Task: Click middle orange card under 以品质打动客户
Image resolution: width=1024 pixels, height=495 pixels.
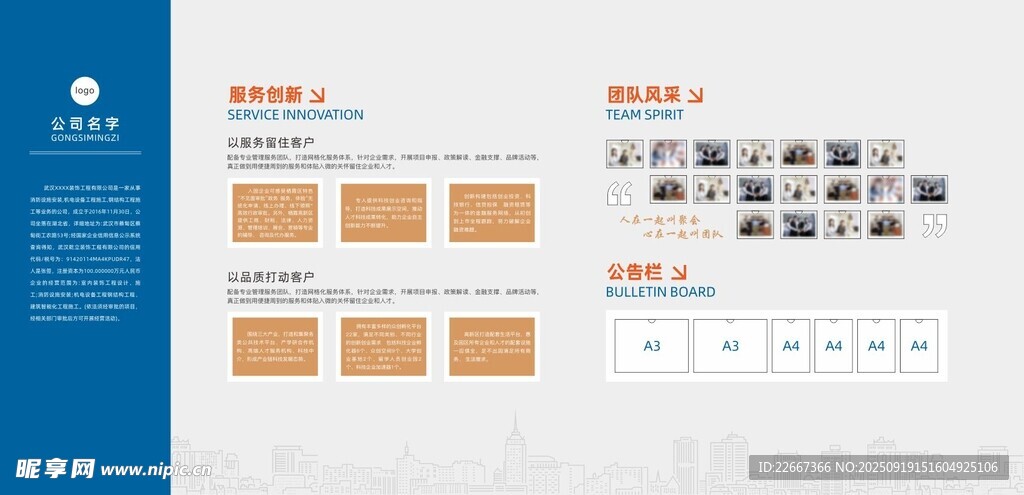Action: pyautogui.click(x=383, y=347)
